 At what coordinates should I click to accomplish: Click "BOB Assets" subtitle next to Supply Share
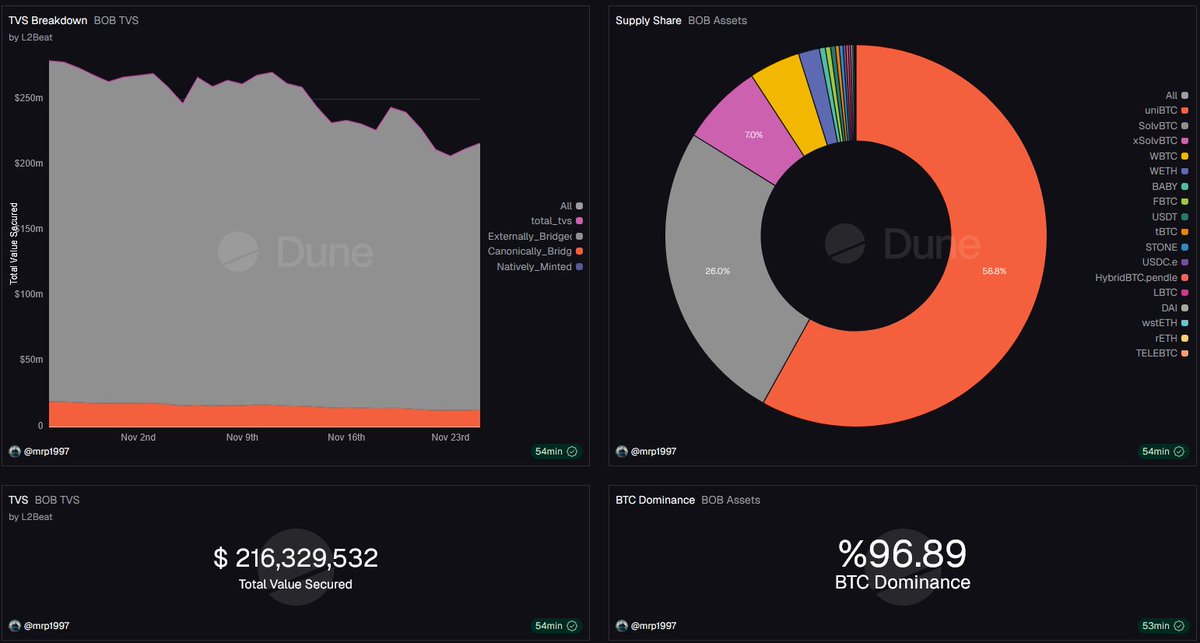[x=717, y=20]
